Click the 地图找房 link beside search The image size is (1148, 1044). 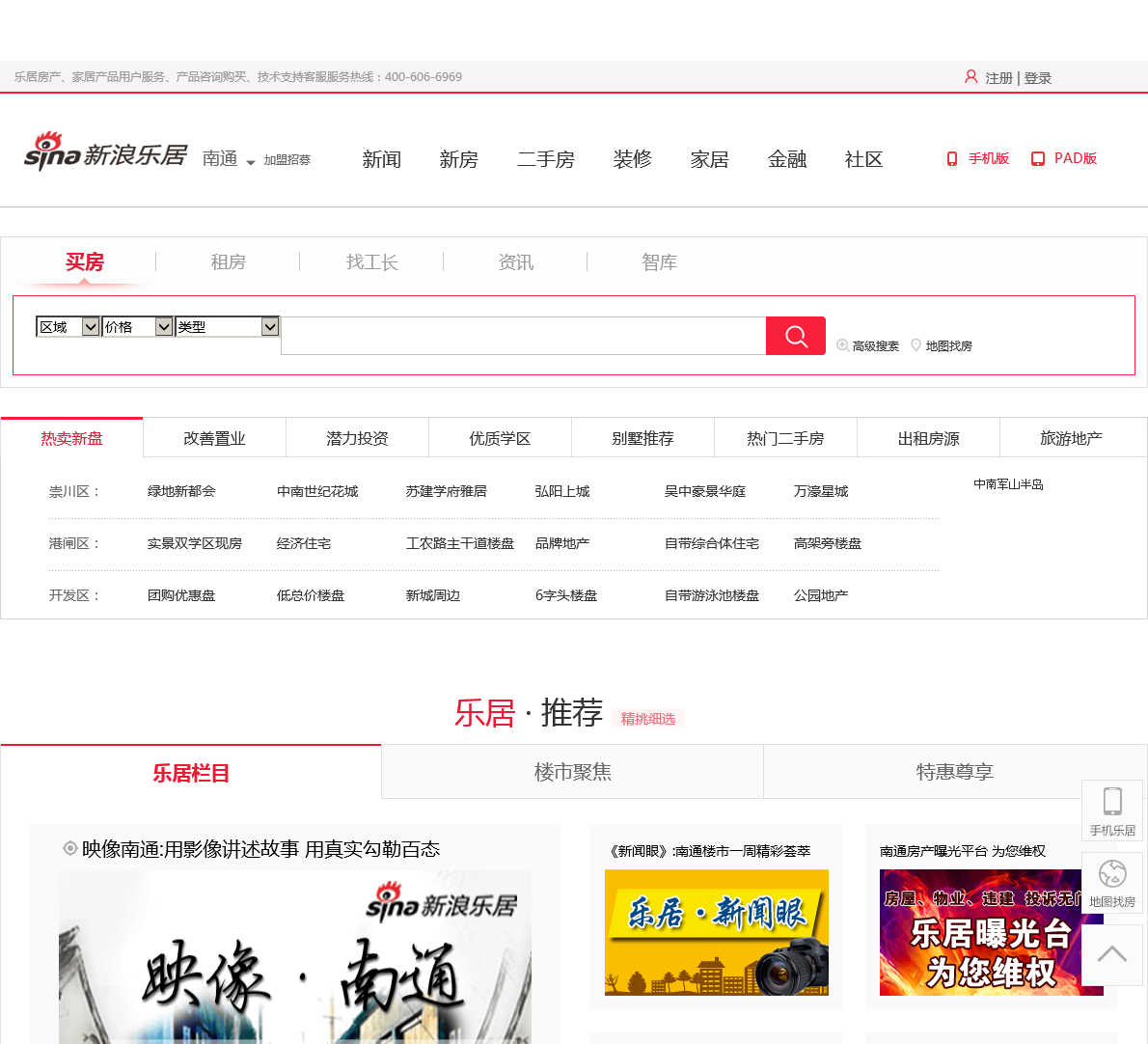949,345
